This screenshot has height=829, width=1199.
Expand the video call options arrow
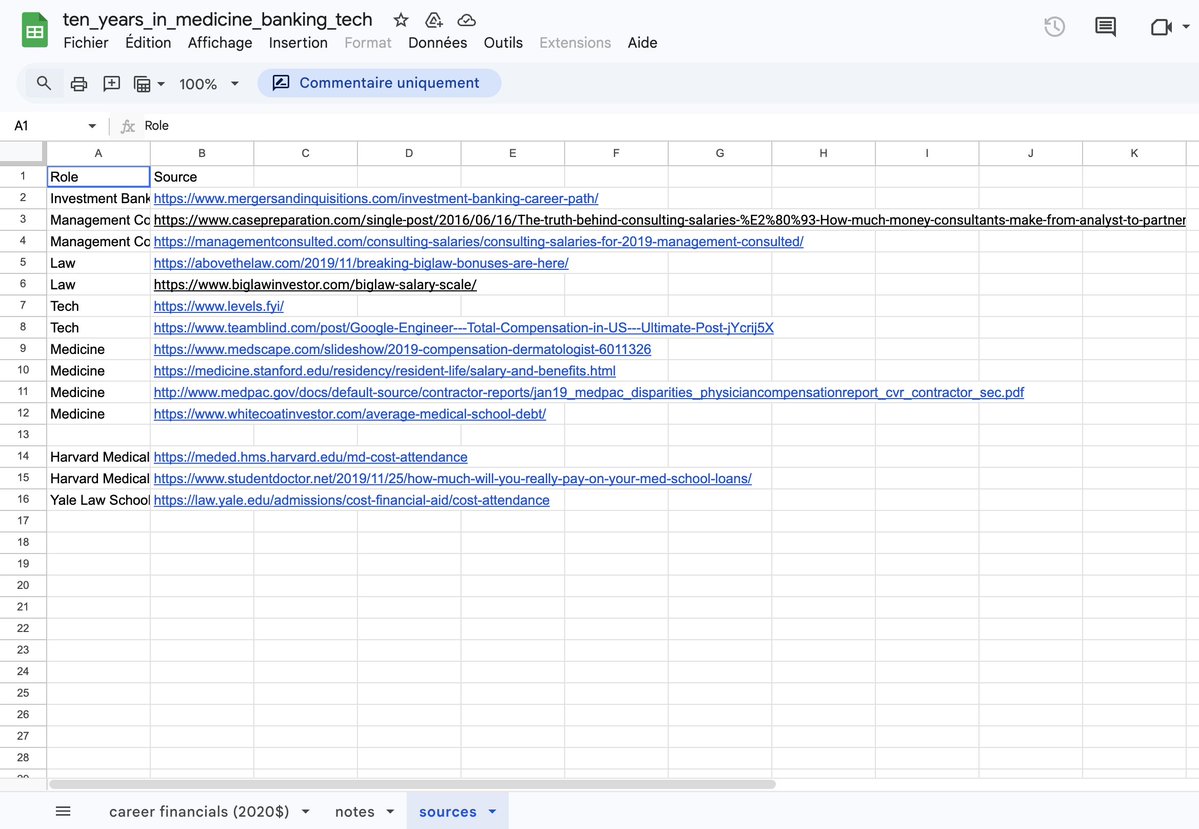click(1186, 27)
